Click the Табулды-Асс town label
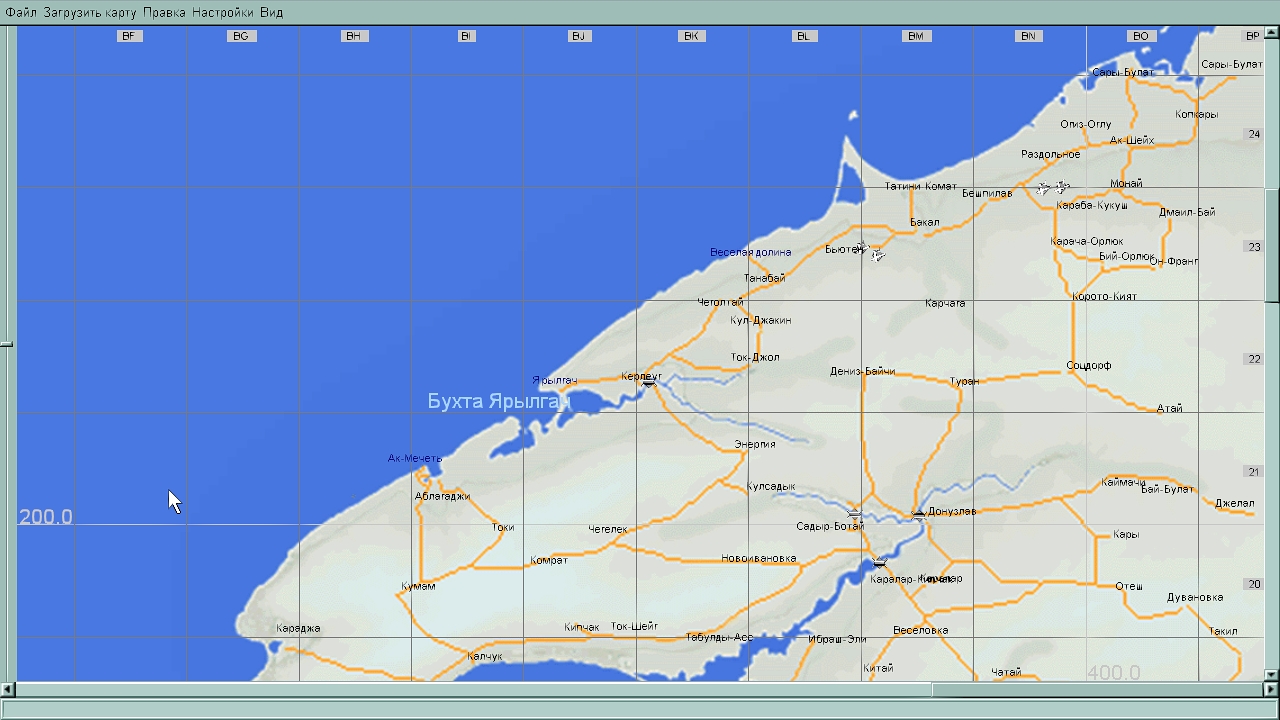Viewport: 1280px width, 720px height. pos(720,637)
